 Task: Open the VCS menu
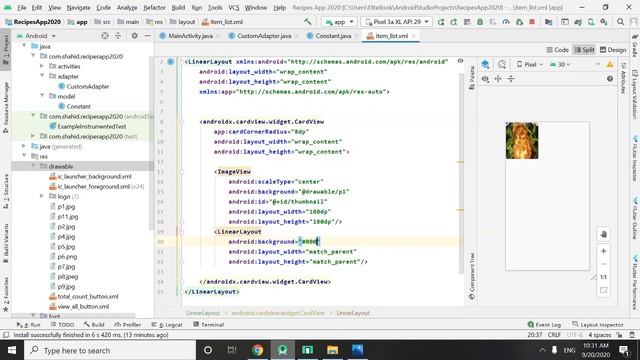tap(233, 7)
